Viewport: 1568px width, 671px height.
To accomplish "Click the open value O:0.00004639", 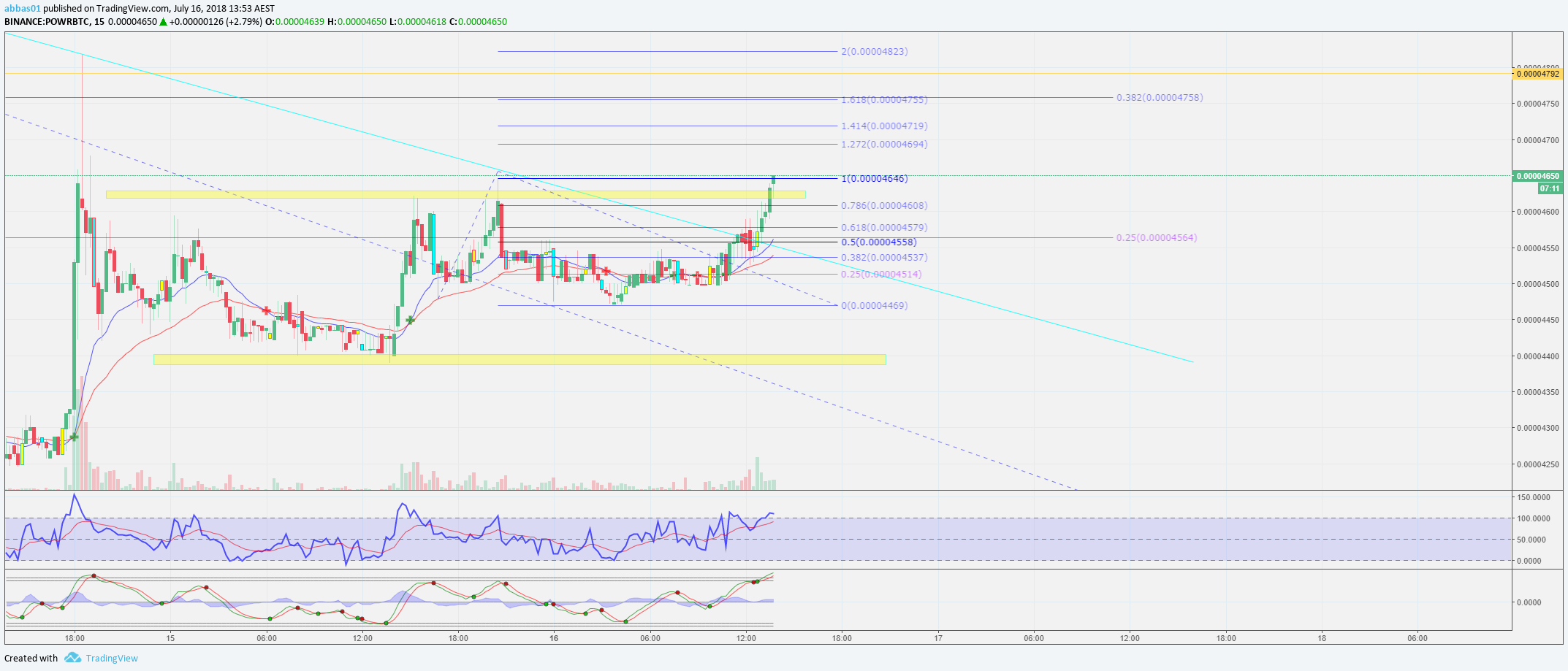I will click(x=294, y=21).
